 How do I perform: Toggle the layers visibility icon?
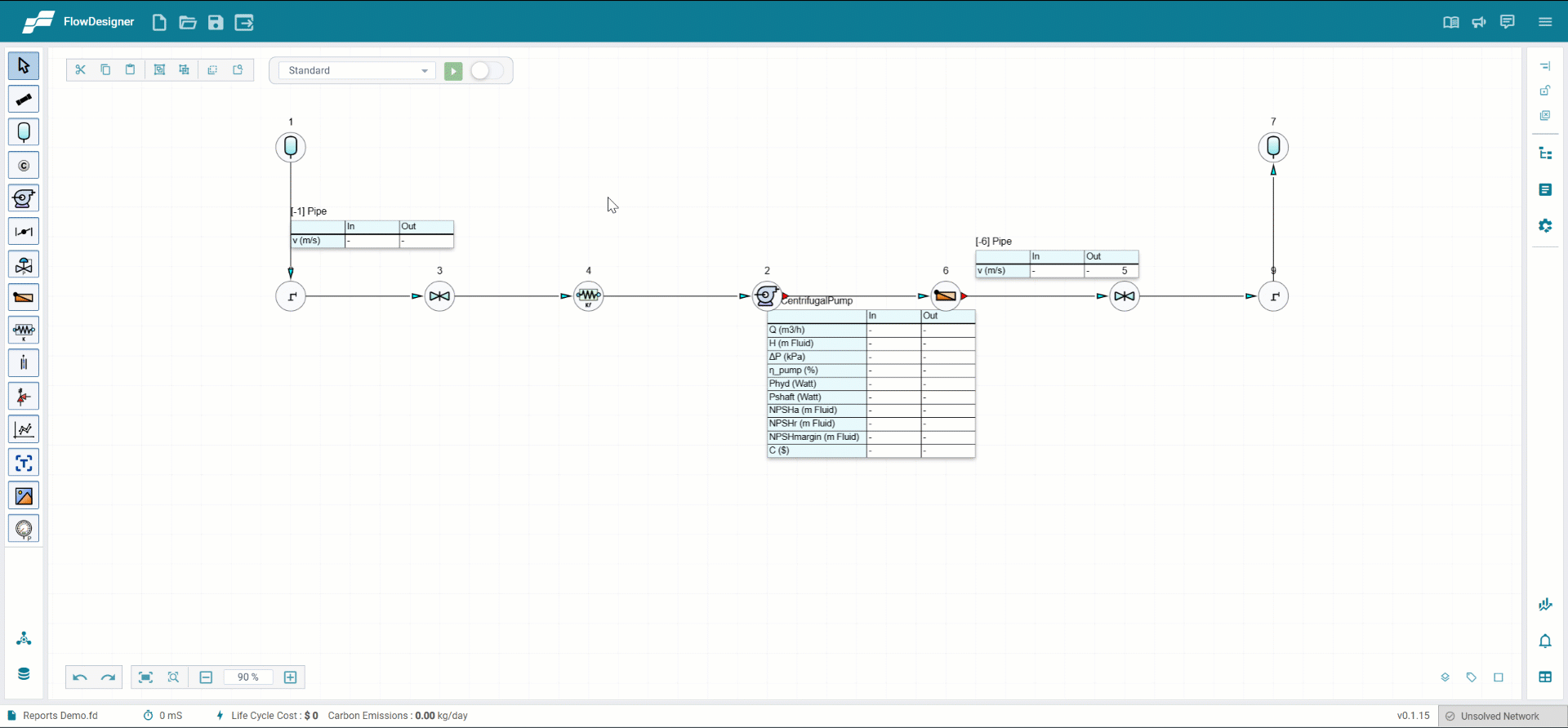coord(1445,677)
